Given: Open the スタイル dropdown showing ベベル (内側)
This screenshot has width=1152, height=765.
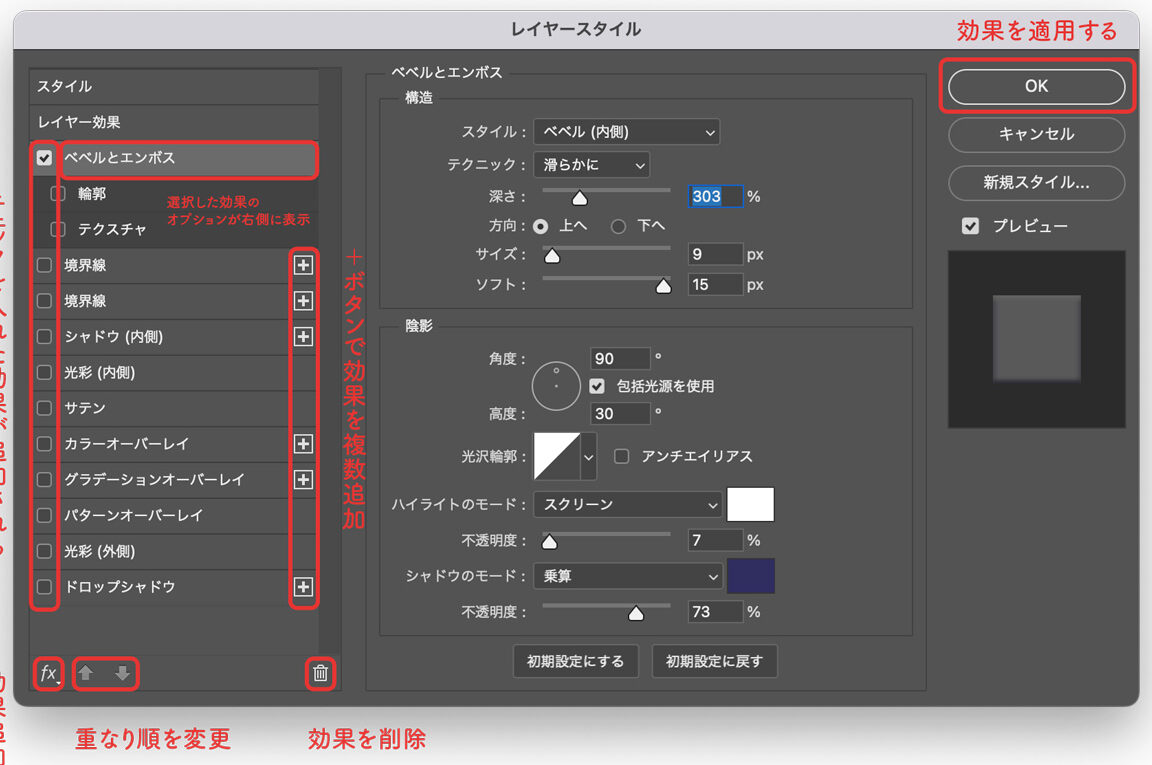Looking at the screenshot, I should click(627, 132).
